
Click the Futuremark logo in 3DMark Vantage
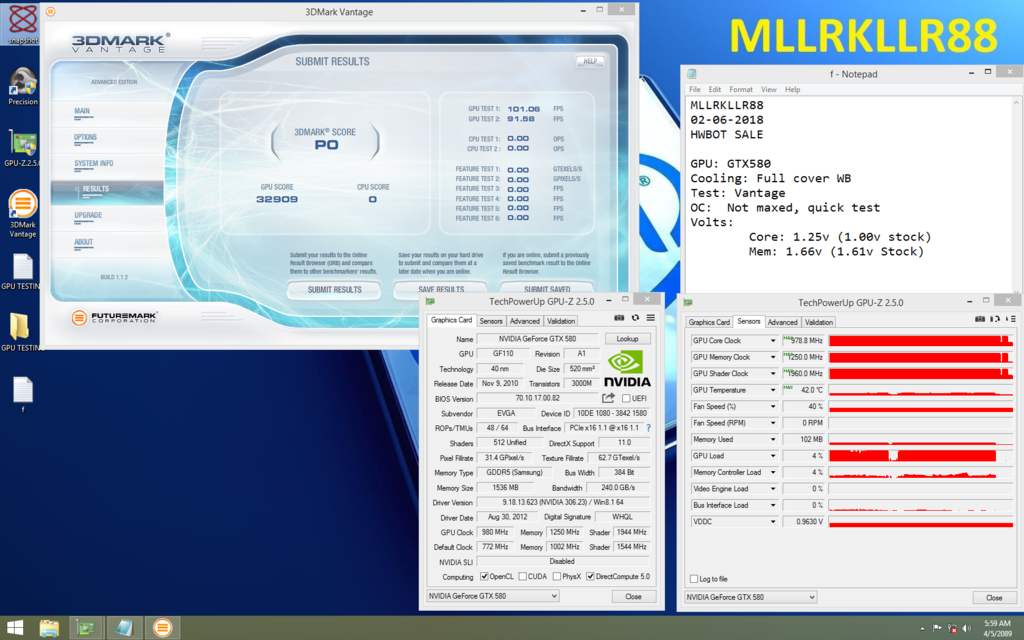(x=115, y=317)
